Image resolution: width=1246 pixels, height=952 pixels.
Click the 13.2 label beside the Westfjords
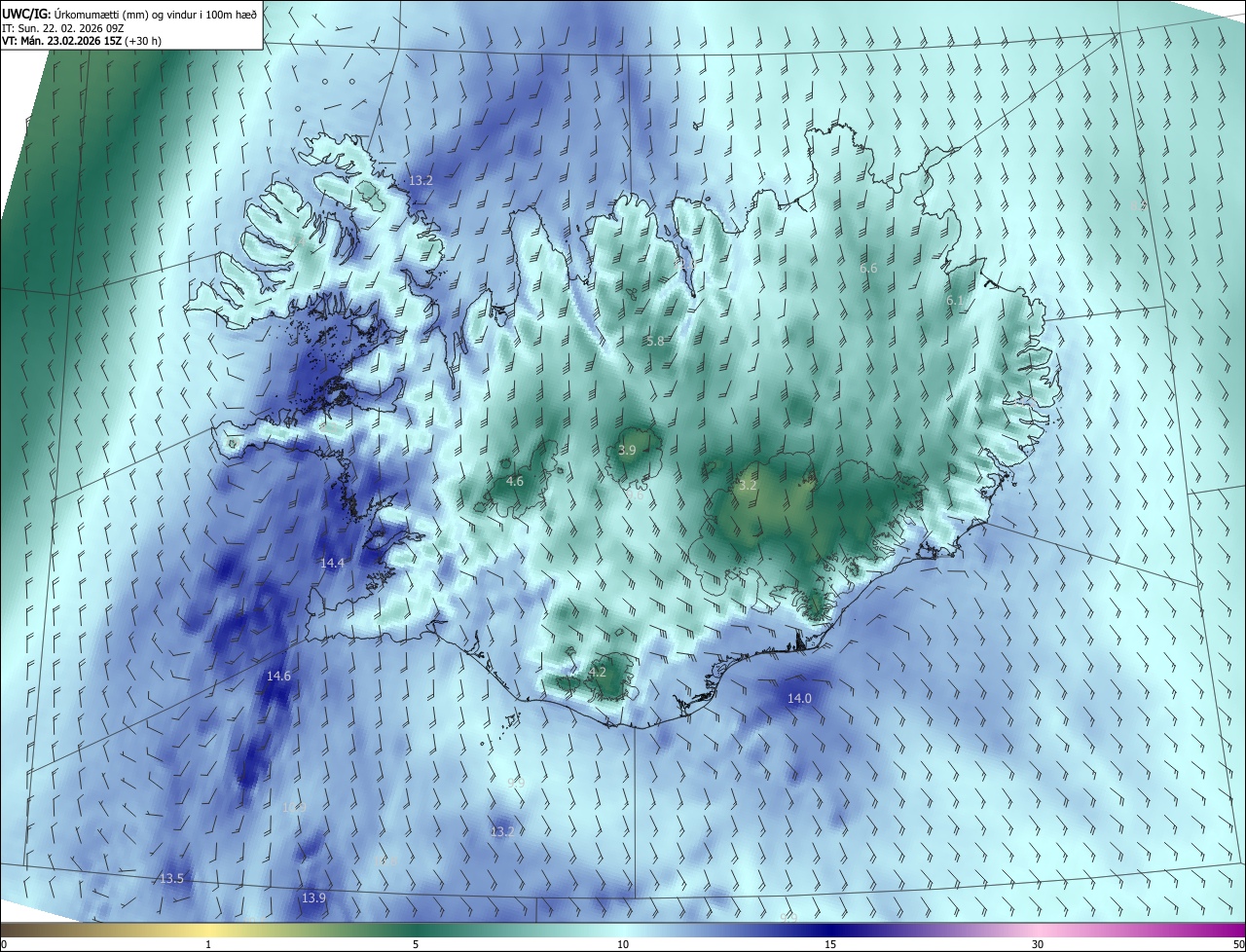421,180
